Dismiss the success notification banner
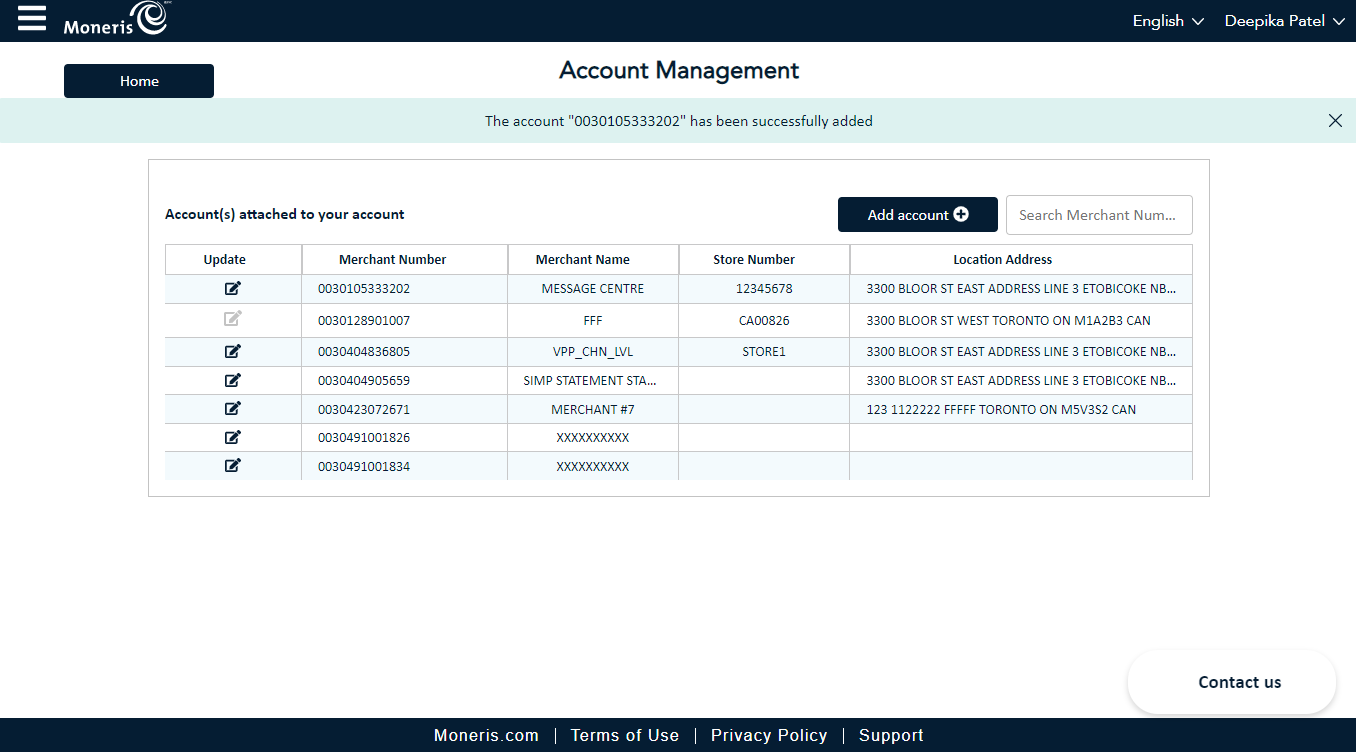 tap(1335, 121)
